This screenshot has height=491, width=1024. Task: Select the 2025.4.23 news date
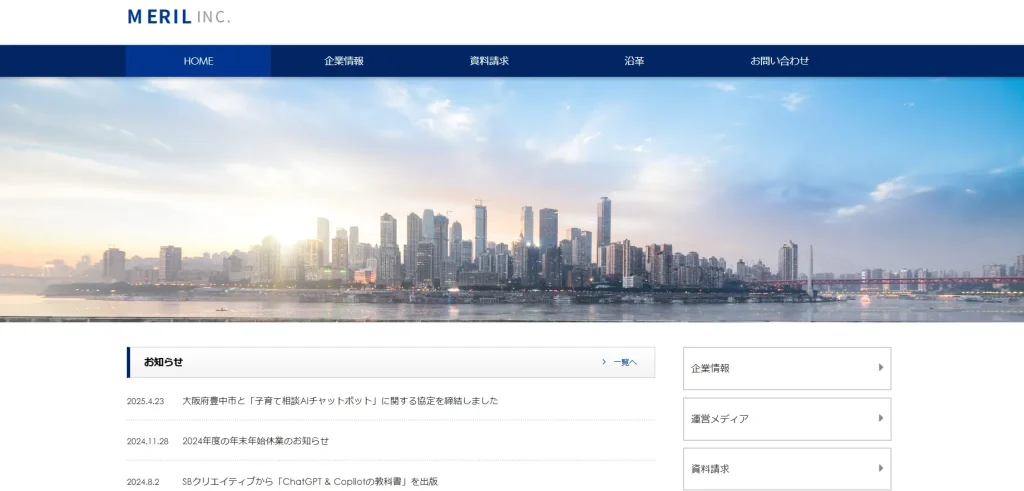point(146,402)
